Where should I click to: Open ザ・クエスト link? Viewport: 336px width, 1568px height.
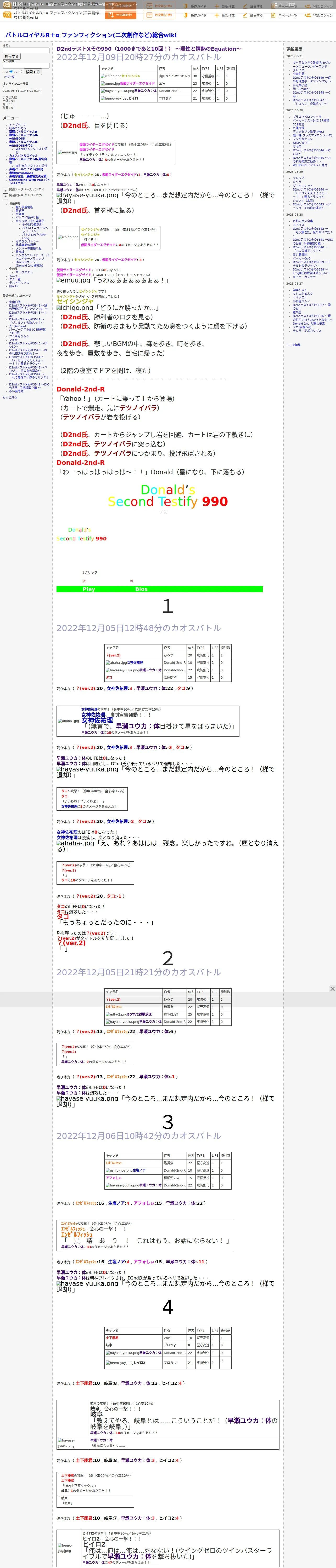pyautogui.click(x=24, y=272)
